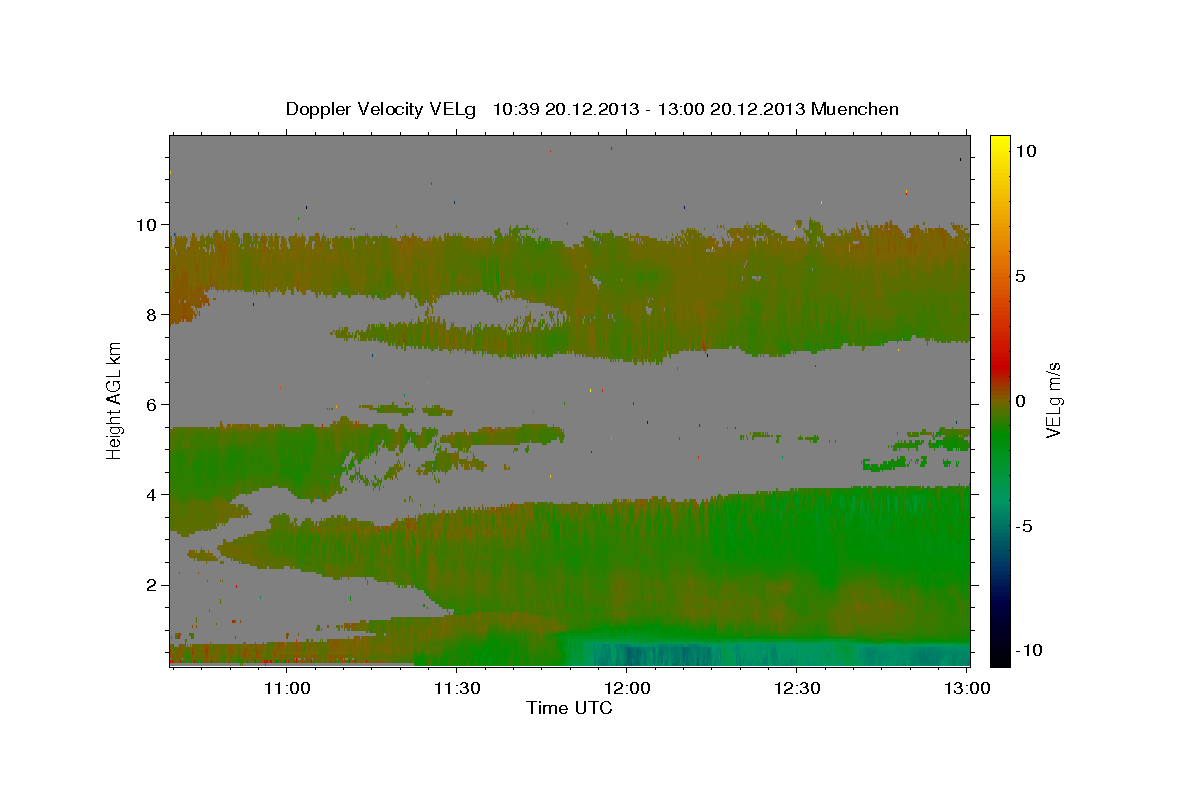Click the "11:00" time tick label
This screenshot has height=800, width=1200.
point(288,689)
